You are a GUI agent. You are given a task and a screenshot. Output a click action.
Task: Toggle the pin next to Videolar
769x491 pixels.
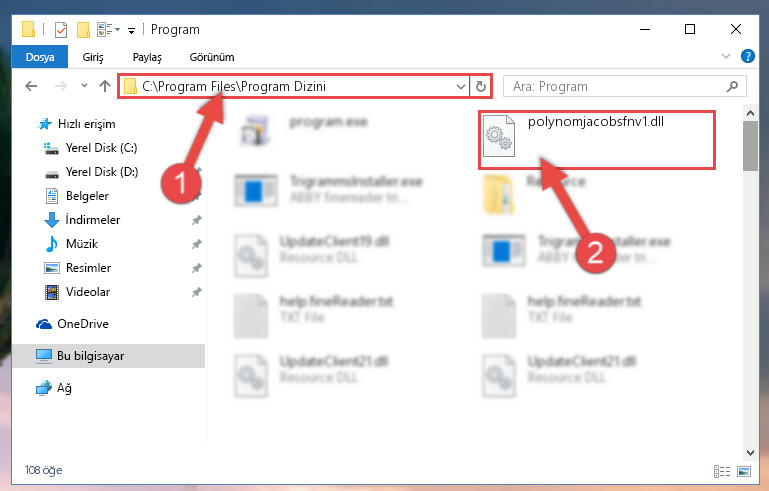point(196,292)
